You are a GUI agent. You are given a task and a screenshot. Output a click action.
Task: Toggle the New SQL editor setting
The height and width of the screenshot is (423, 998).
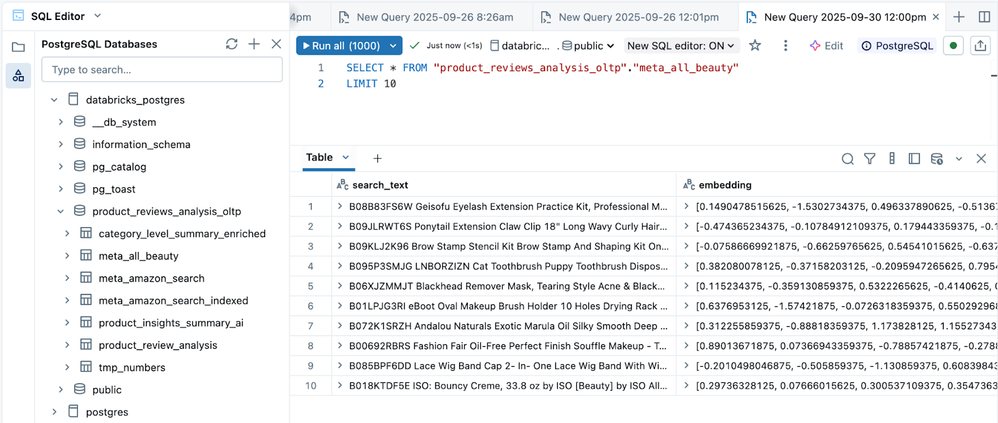click(x=681, y=46)
